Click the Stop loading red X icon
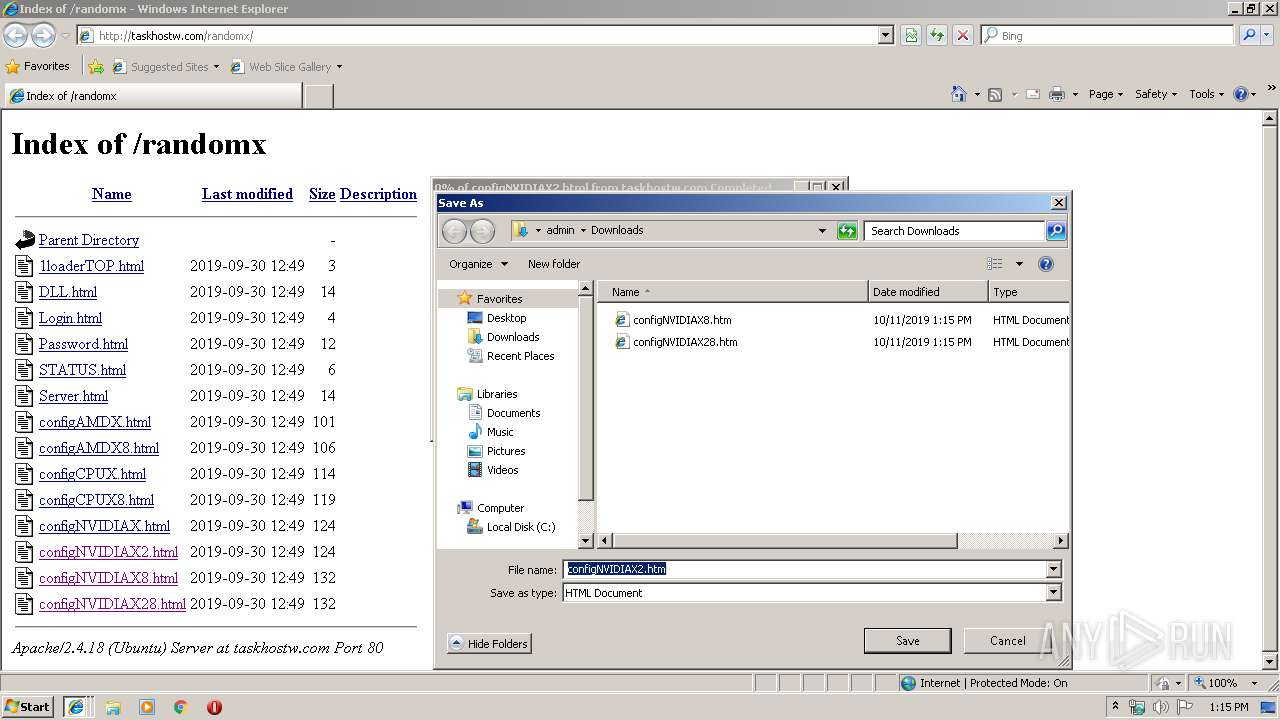Image resolution: width=1280 pixels, height=720 pixels. click(x=963, y=35)
